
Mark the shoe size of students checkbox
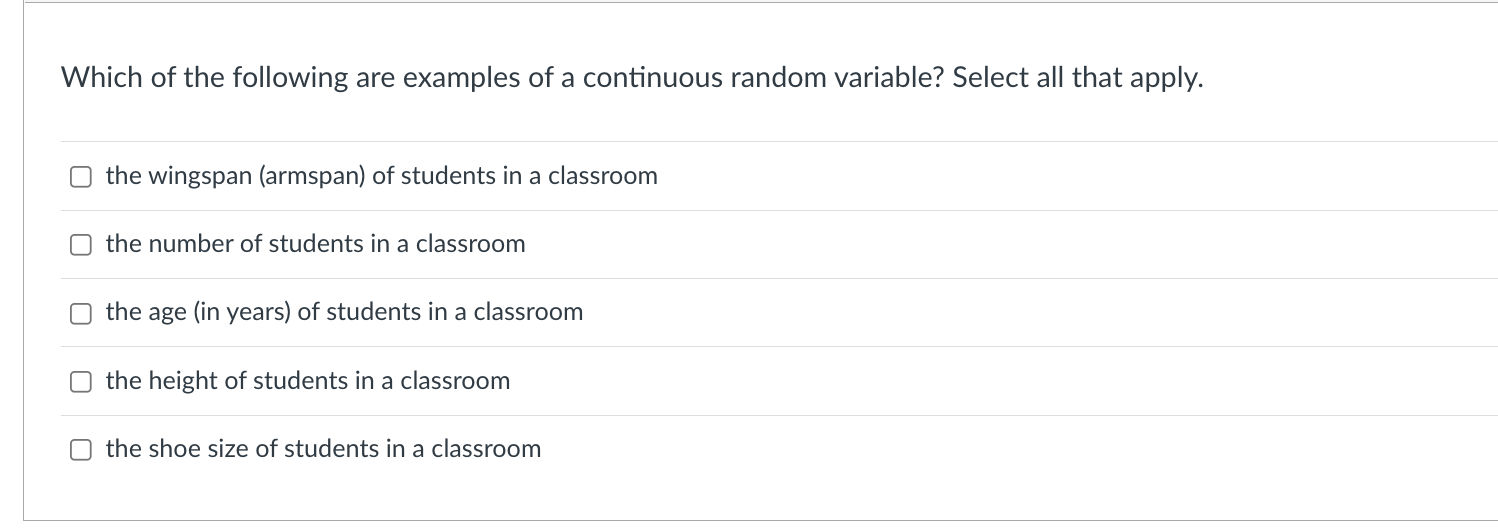click(x=79, y=450)
